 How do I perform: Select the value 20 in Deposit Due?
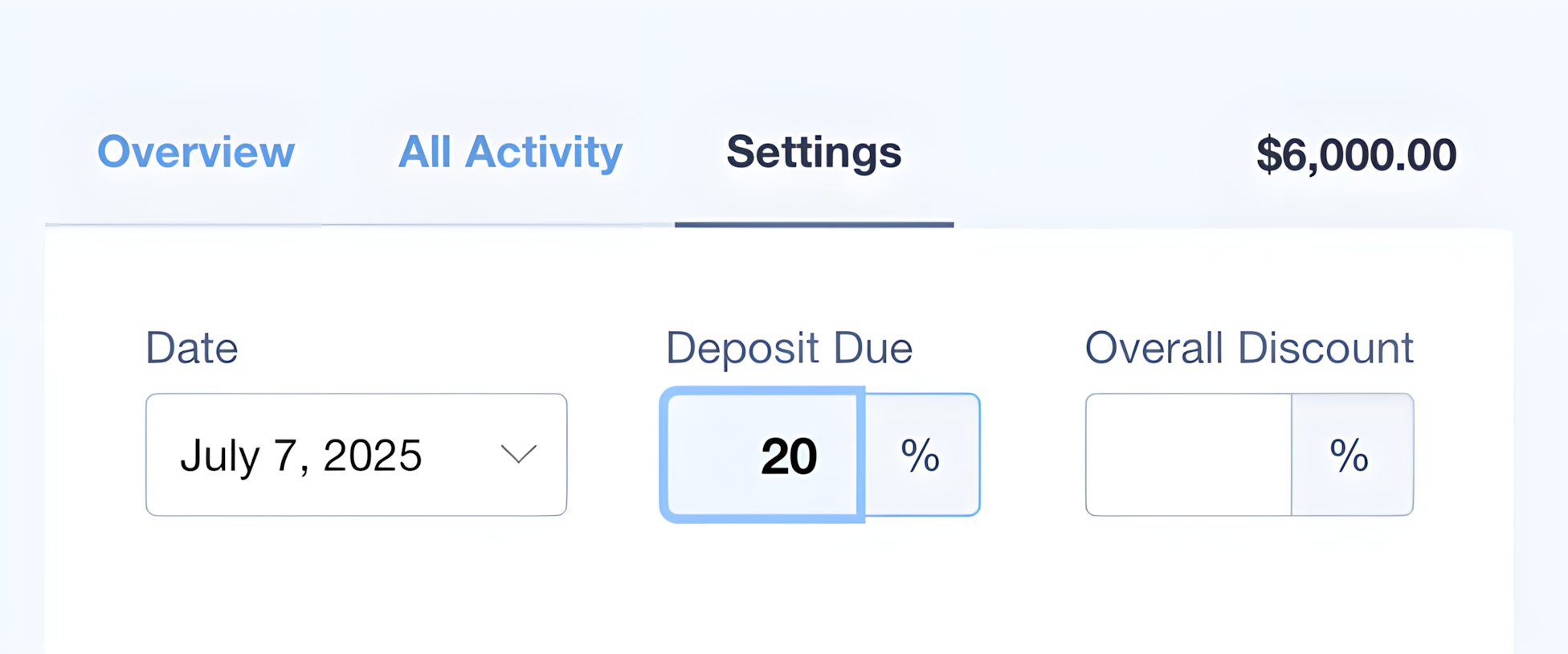point(788,454)
